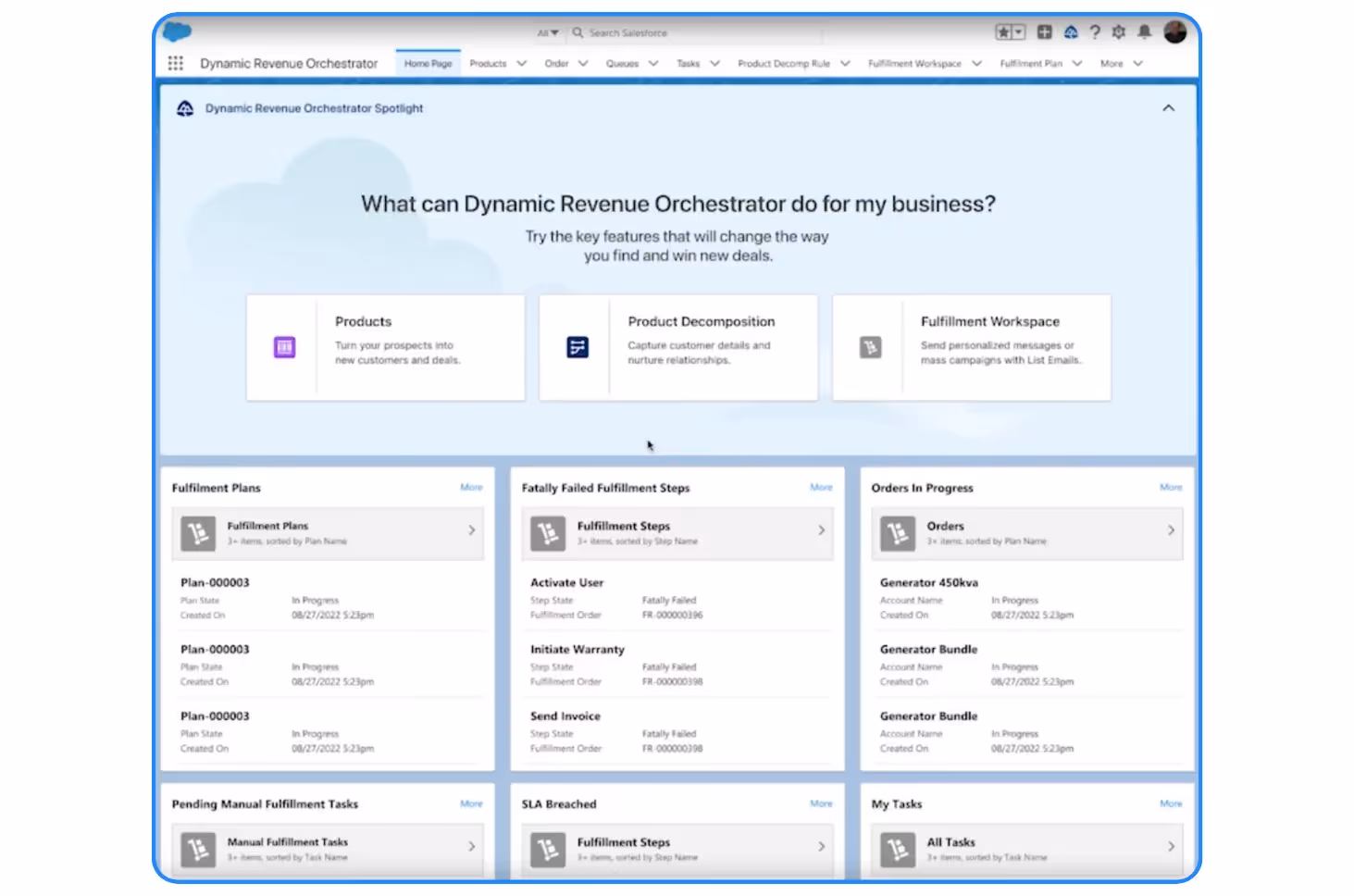The height and width of the screenshot is (896, 1354).
Task: Click More in My Tasks panel
Action: [x=1171, y=803]
